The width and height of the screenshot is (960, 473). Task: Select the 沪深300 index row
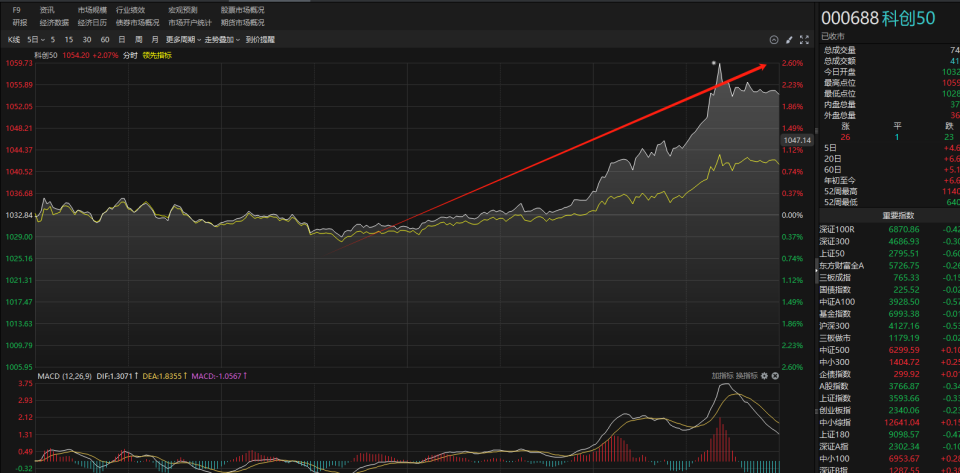[x=890, y=326]
